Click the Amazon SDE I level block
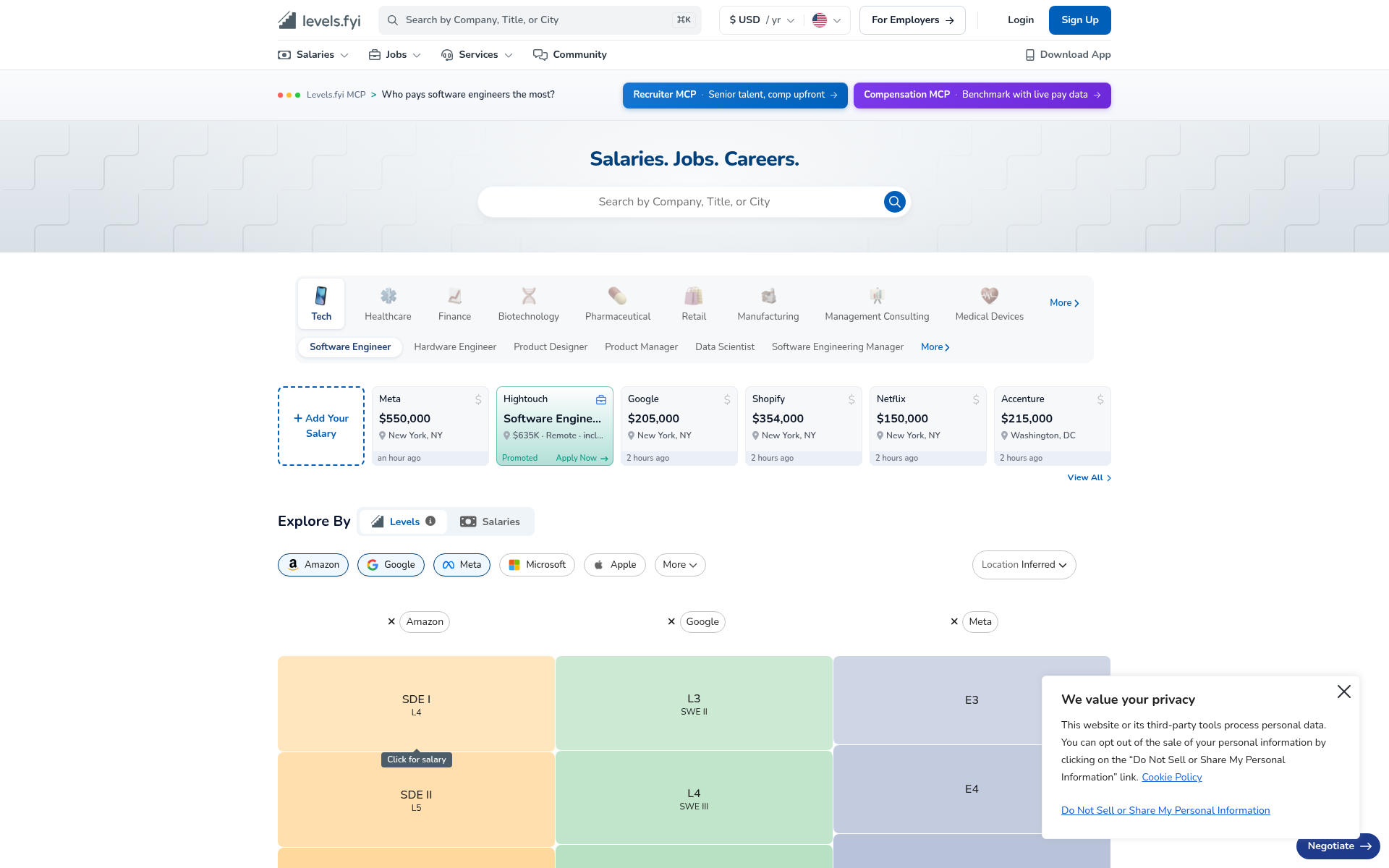This screenshot has width=1389, height=868. [x=416, y=704]
